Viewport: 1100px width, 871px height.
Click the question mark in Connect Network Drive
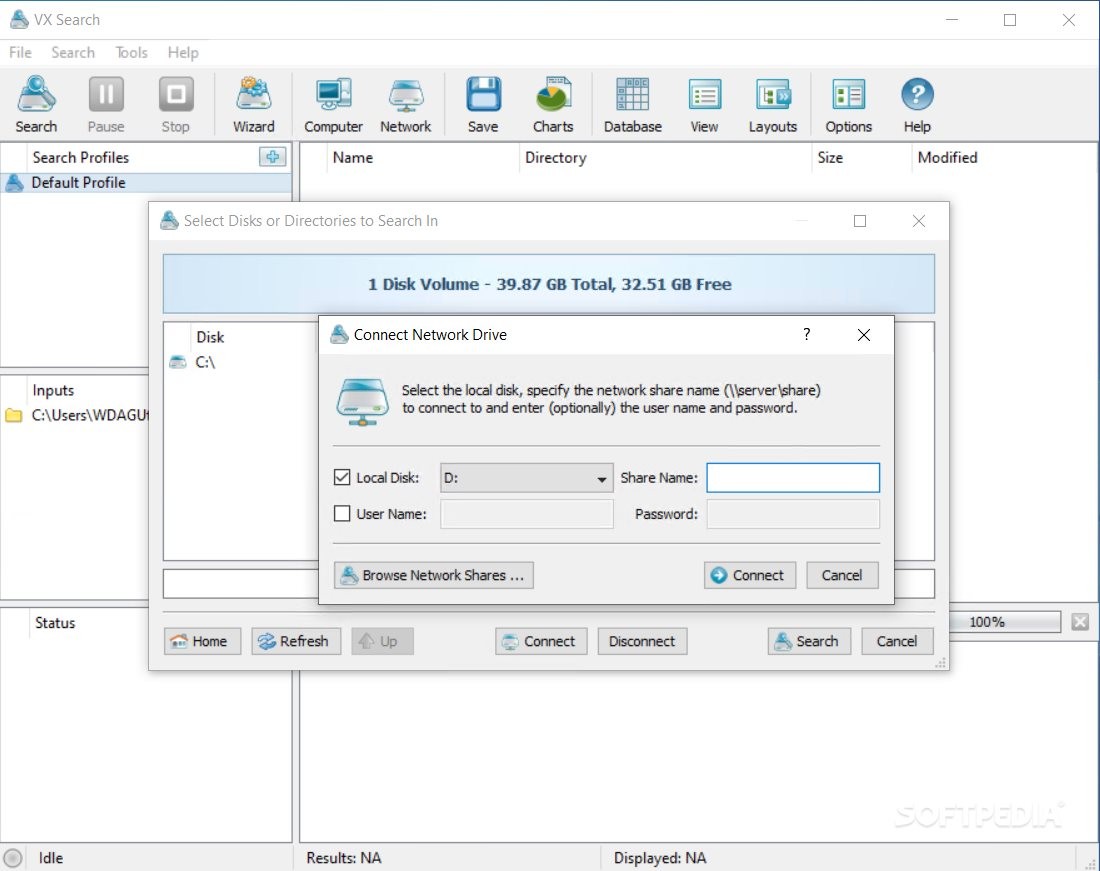[x=807, y=335]
